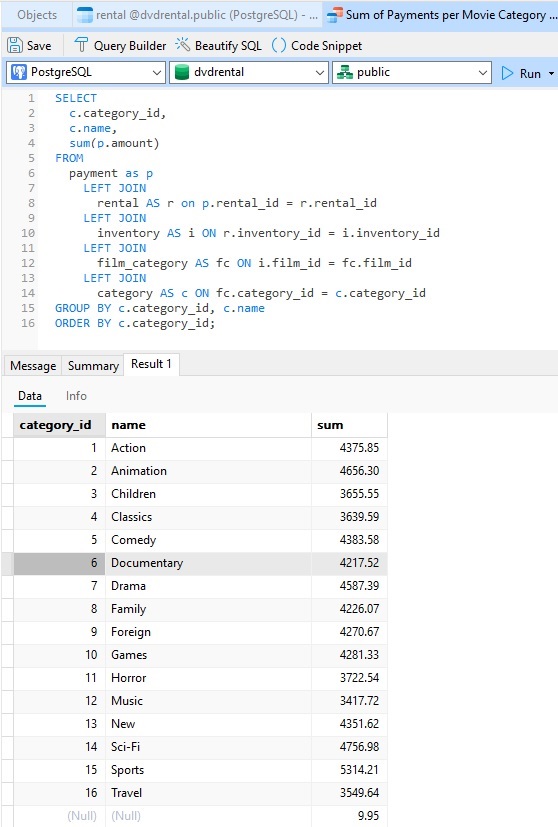Select the Horror name cell
Screen dimensions: 558x827
208,678
